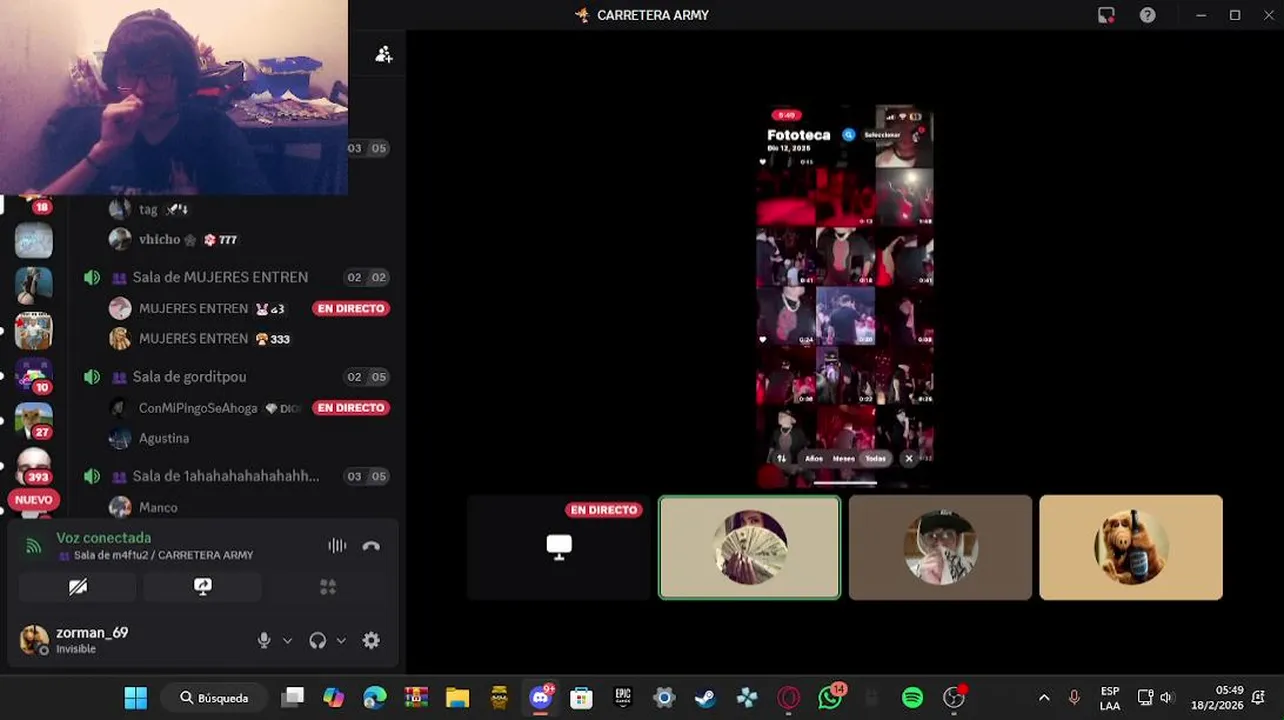Click the tray microphone-in-use icon
The width and height of the screenshot is (1284, 720).
point(1074,698)
